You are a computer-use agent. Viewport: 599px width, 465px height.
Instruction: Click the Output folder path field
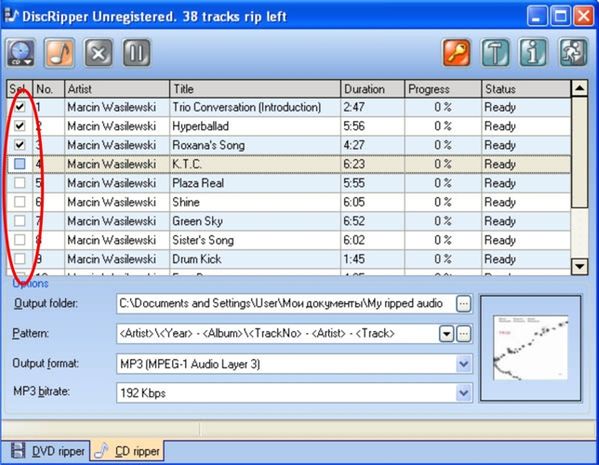[287, 304]
